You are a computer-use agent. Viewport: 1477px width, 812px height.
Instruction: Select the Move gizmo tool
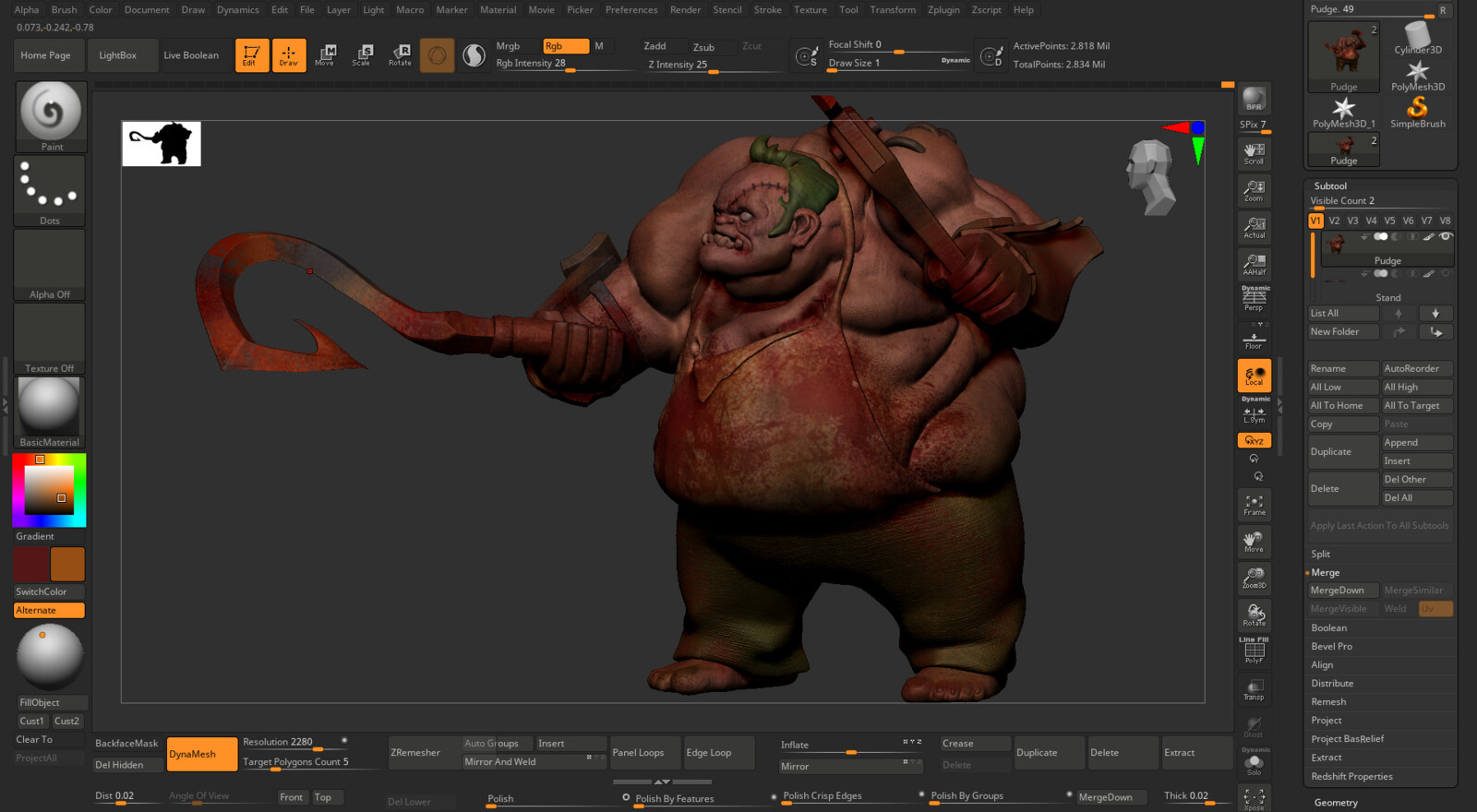click(x=325, y=54)
